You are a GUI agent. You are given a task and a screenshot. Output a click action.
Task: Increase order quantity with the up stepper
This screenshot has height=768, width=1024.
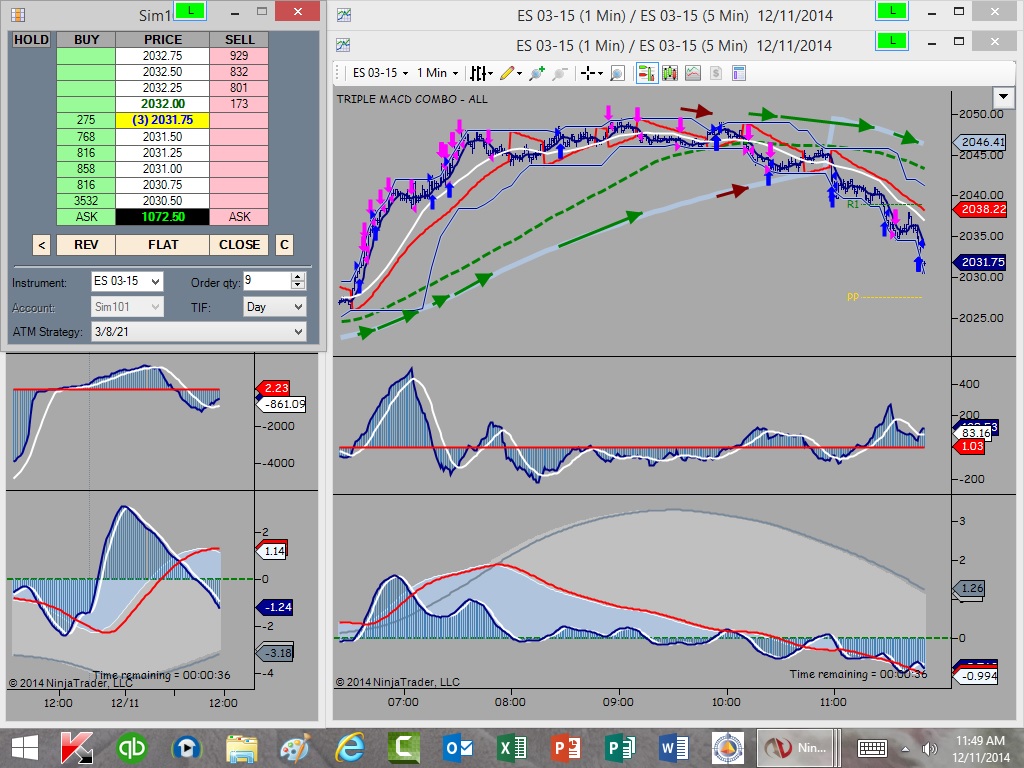pyautogui.click(x=298, y=277)
